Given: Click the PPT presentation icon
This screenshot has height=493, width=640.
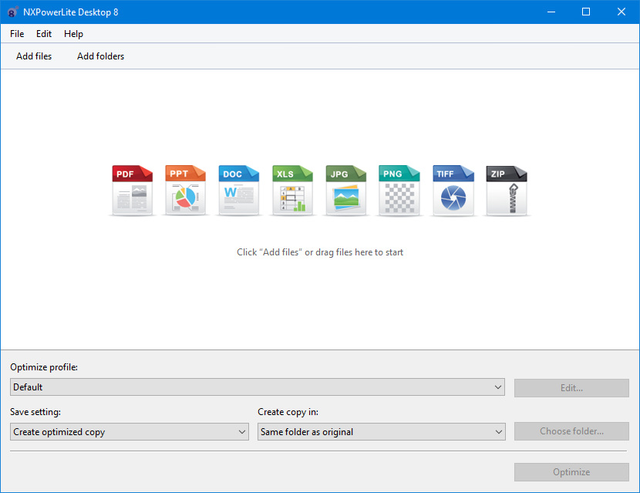Looking at the screenshot, I should 185,190.
